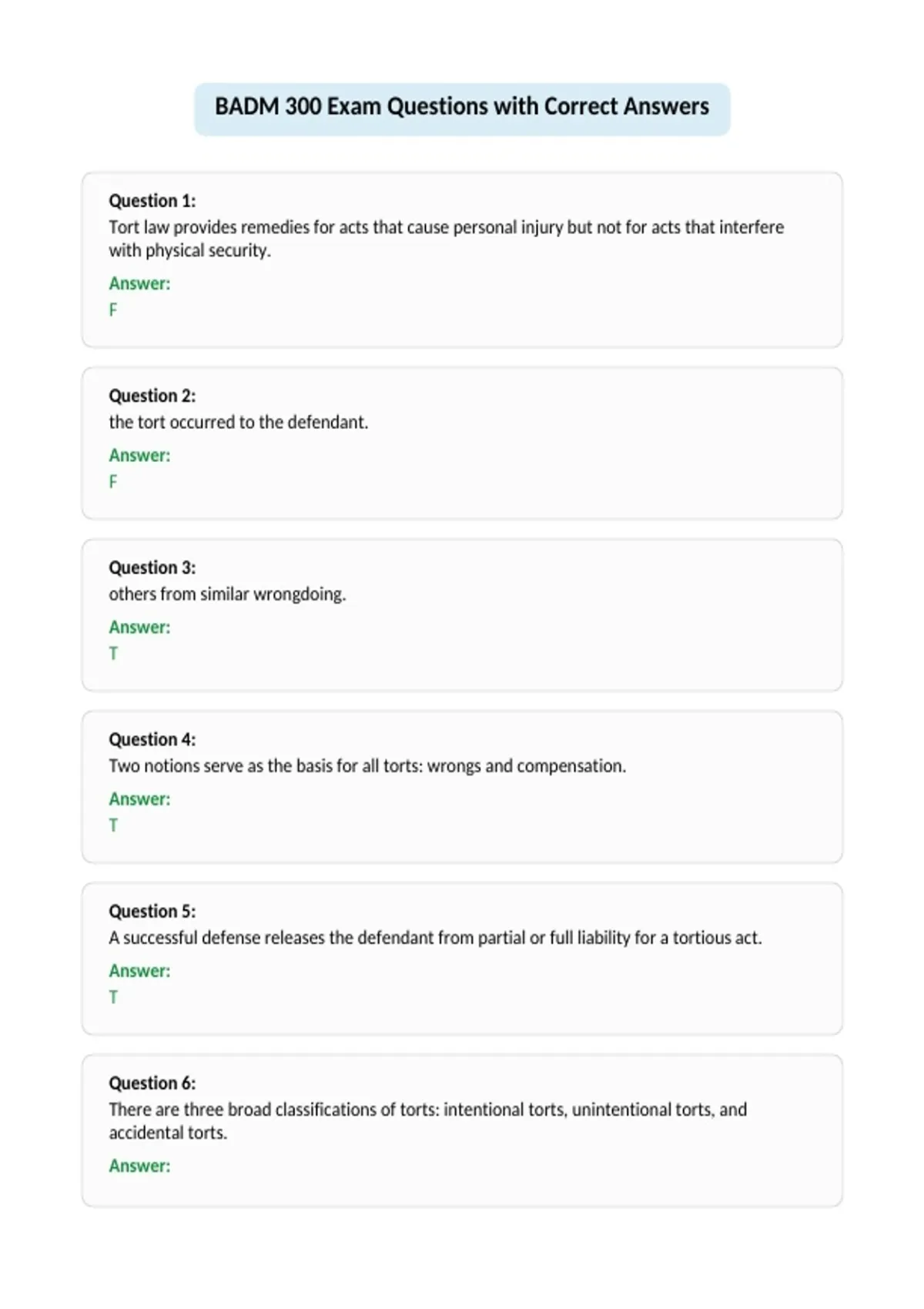Click the Question 4 heading

(152, 739)
